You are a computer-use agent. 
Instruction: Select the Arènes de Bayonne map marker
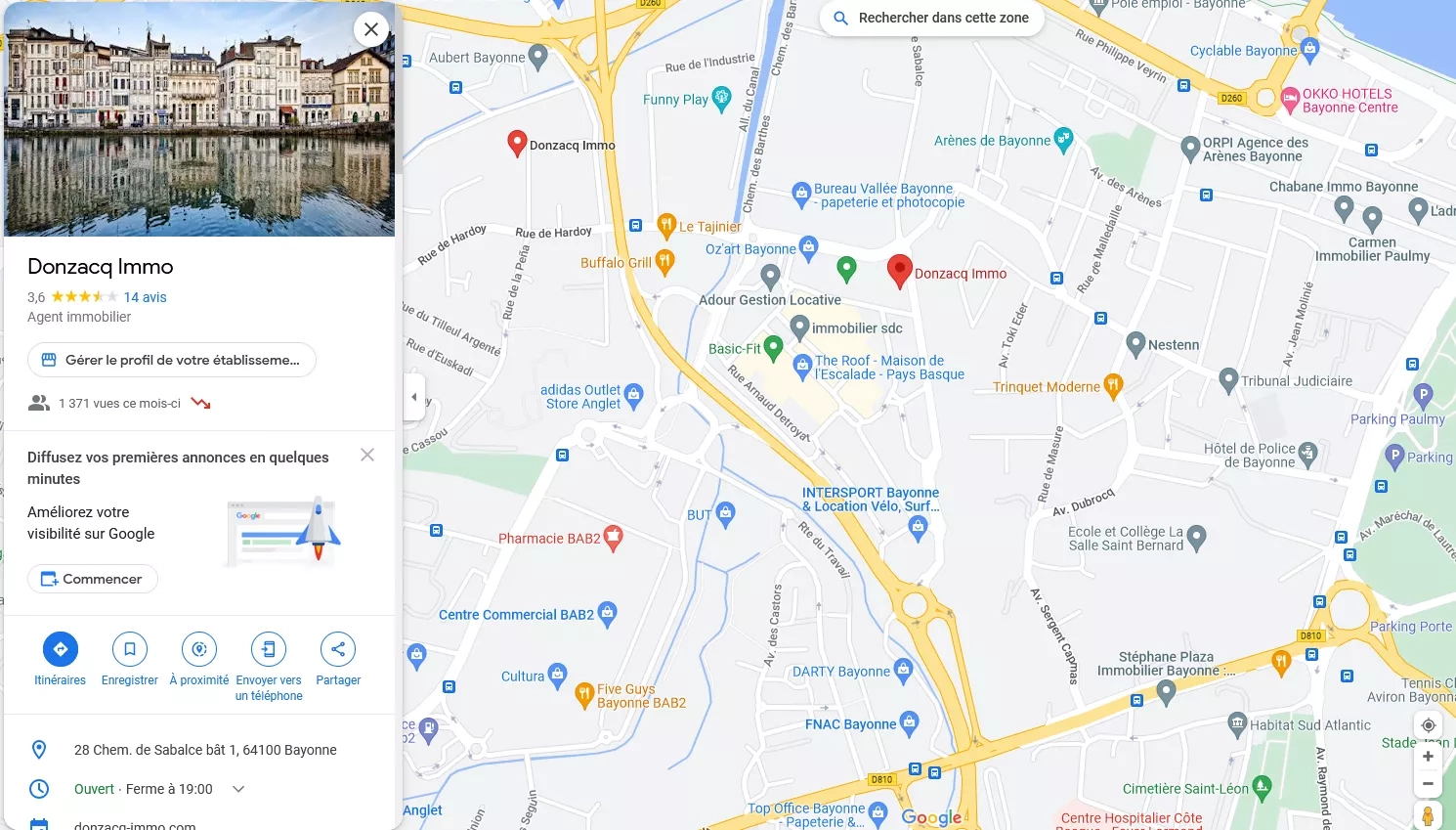pyautogui.click(x=1063, y=140)
